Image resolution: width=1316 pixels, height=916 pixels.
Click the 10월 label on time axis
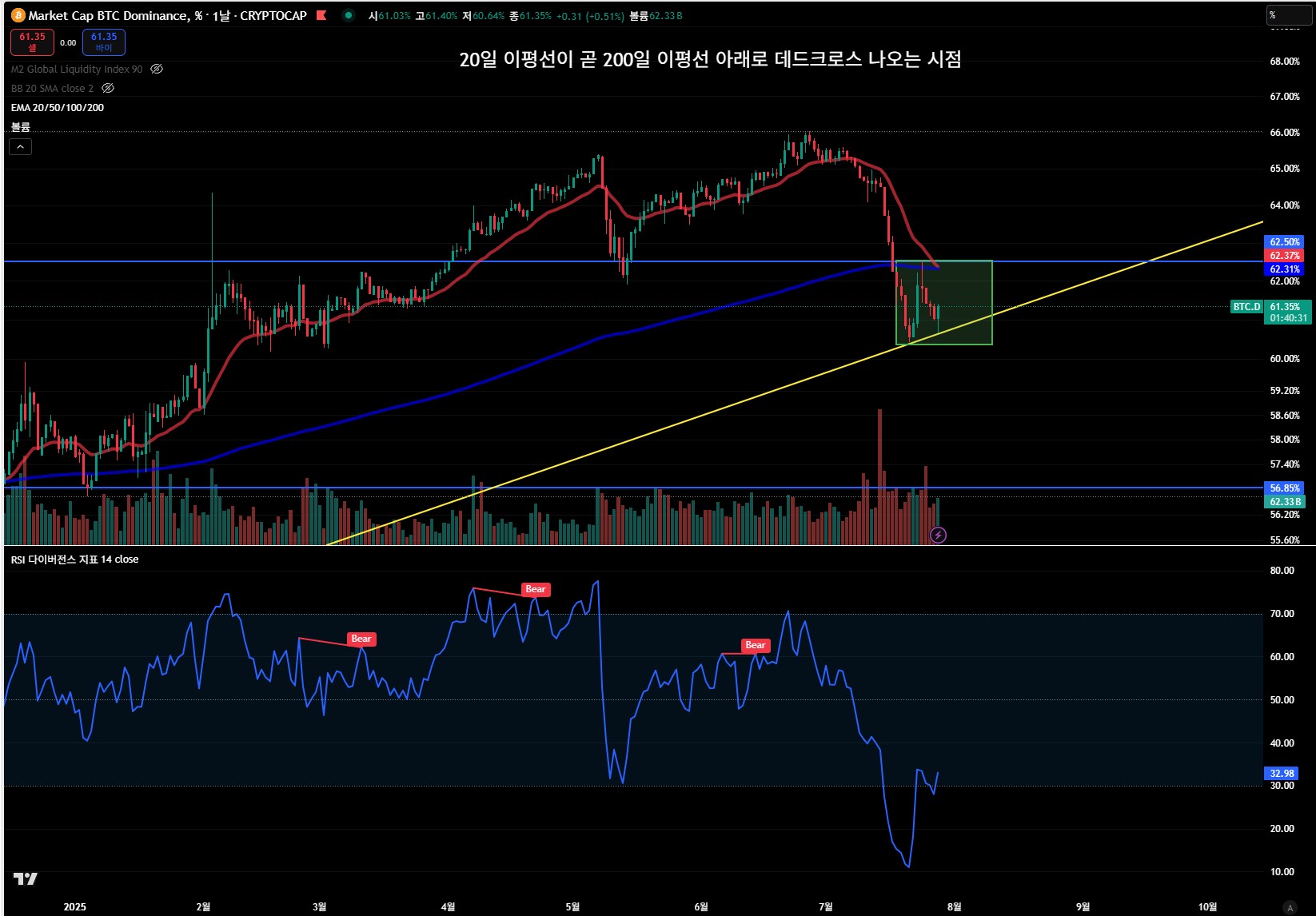[x=1207, y=906]
